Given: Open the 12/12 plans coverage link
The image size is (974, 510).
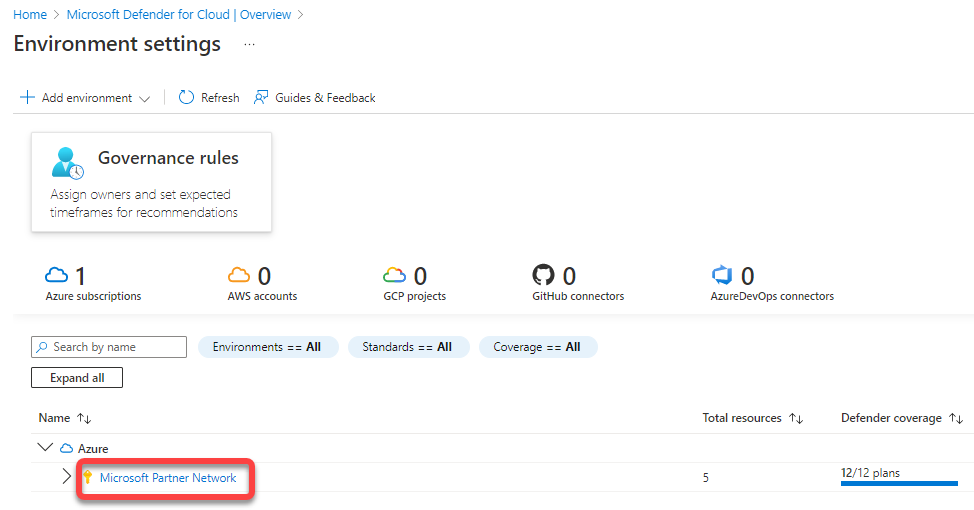Looking at the screenshot, I should pyautogui.click(x=870, y=473).
